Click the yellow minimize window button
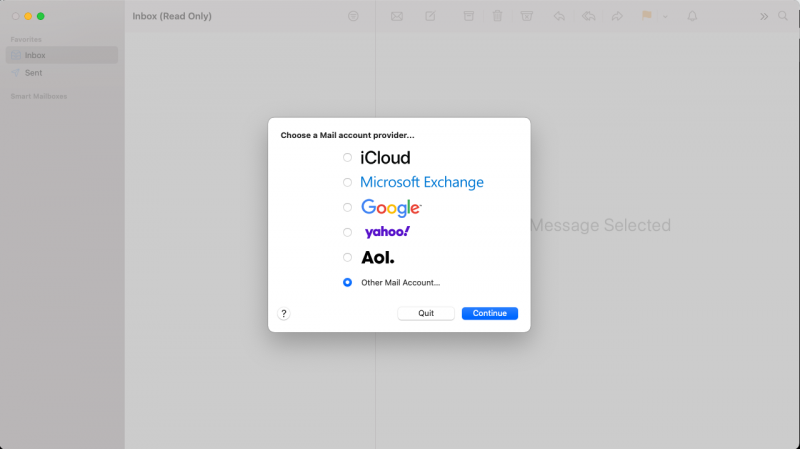Viewport: 800px width, 449px height. (x=28, y=16)
